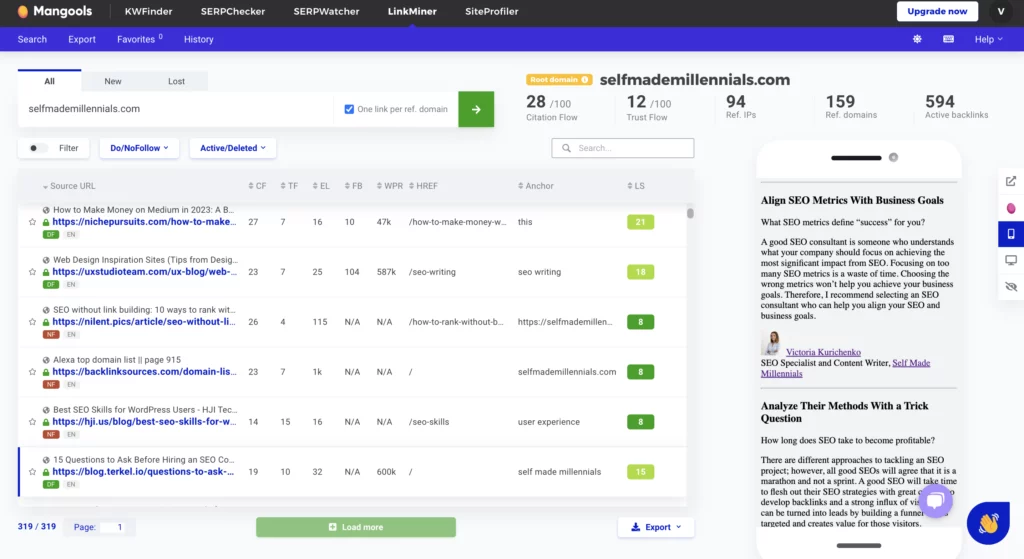Click the backlinks table scrollbar
This screenshot has width=1024, height=559.
690,213
